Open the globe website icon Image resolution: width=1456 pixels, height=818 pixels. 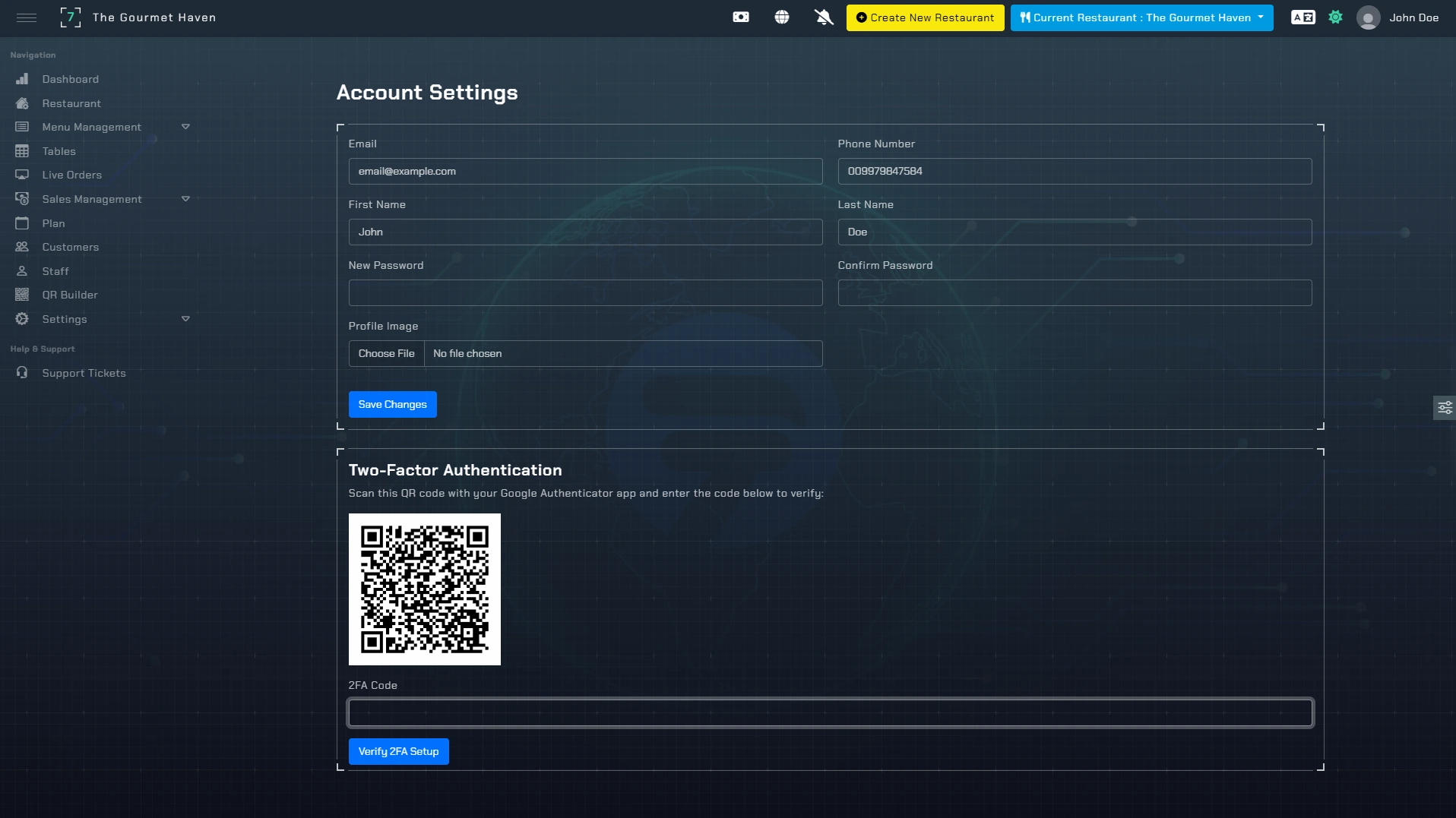point(782,17)
